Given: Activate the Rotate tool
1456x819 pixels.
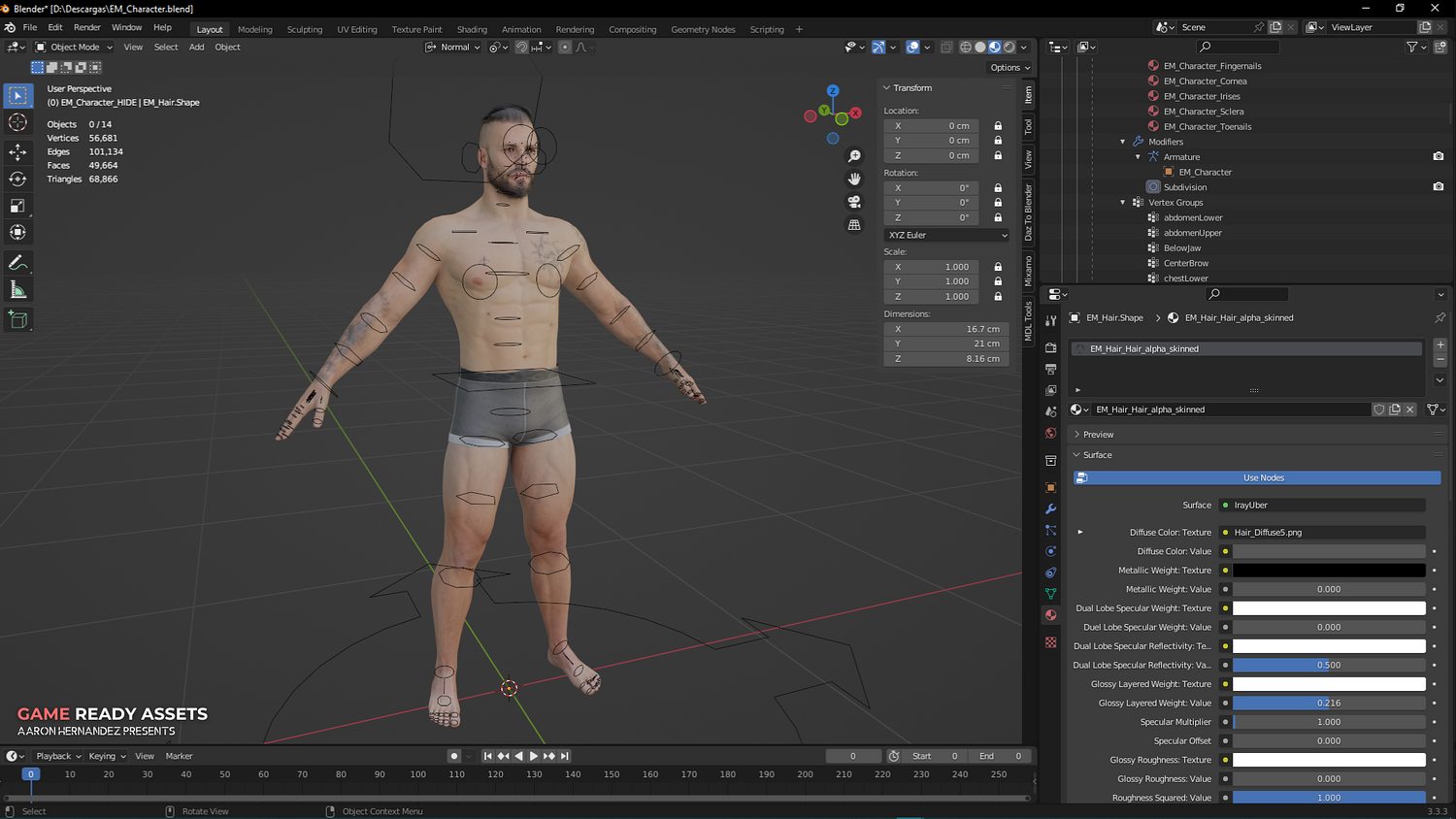Looking at the screenshot, I should tap(17, 179).
